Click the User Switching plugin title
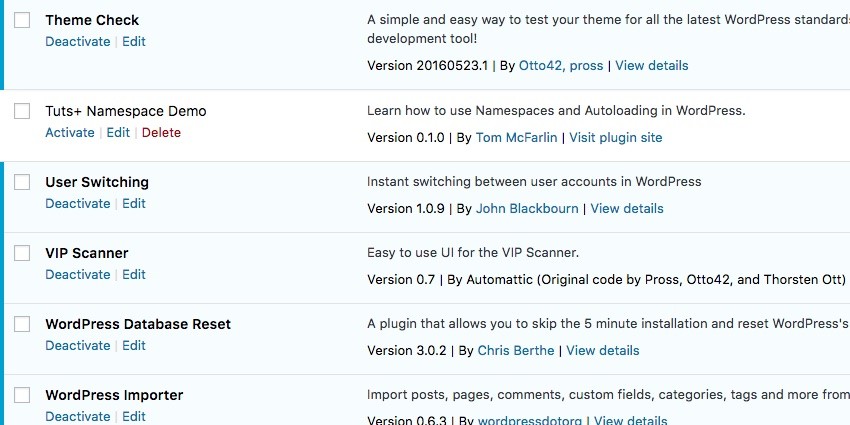Viewport: 850px width, 425px height. pos(97,182)
